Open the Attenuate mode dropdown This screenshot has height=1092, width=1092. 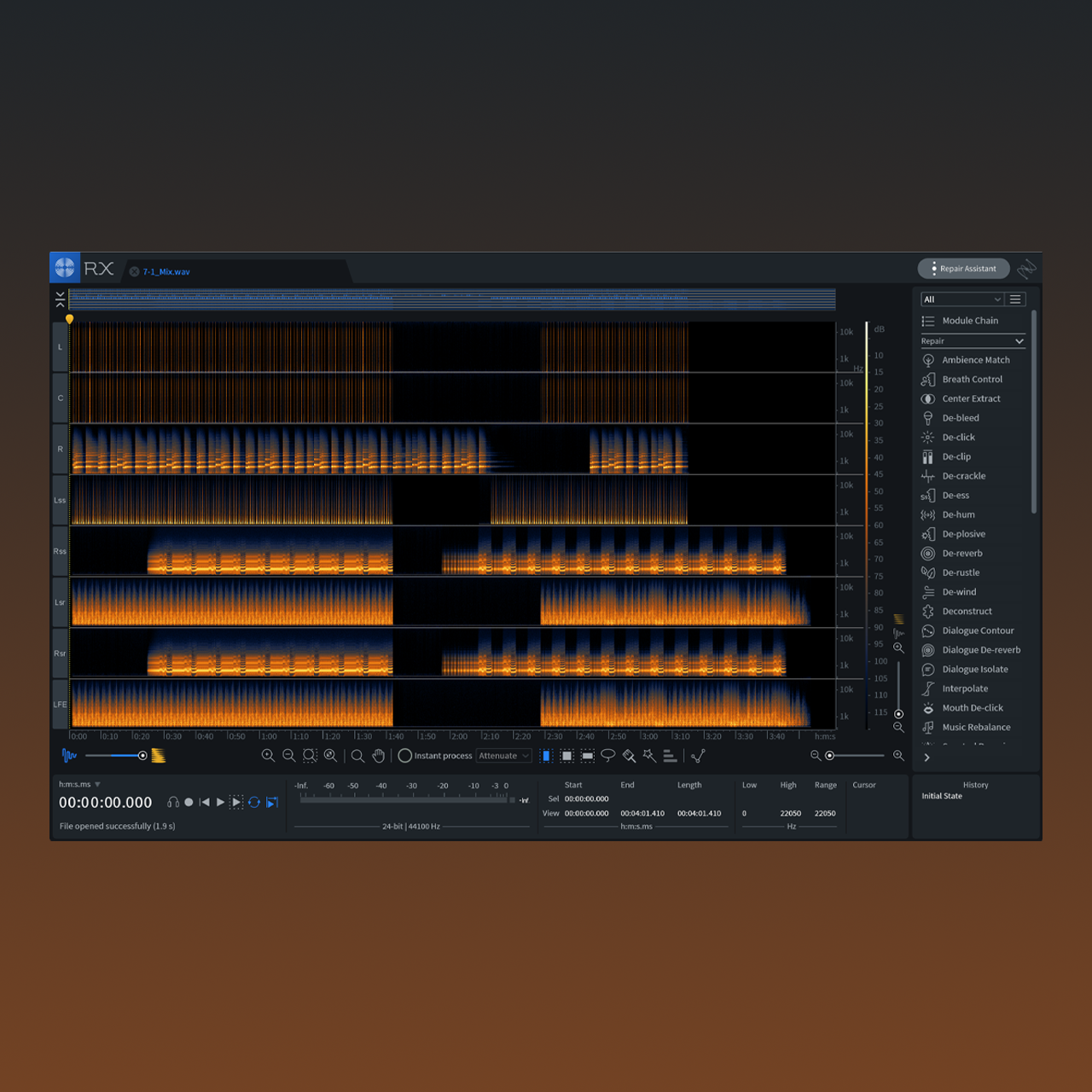pyautogui.click(x=503, y=756)
